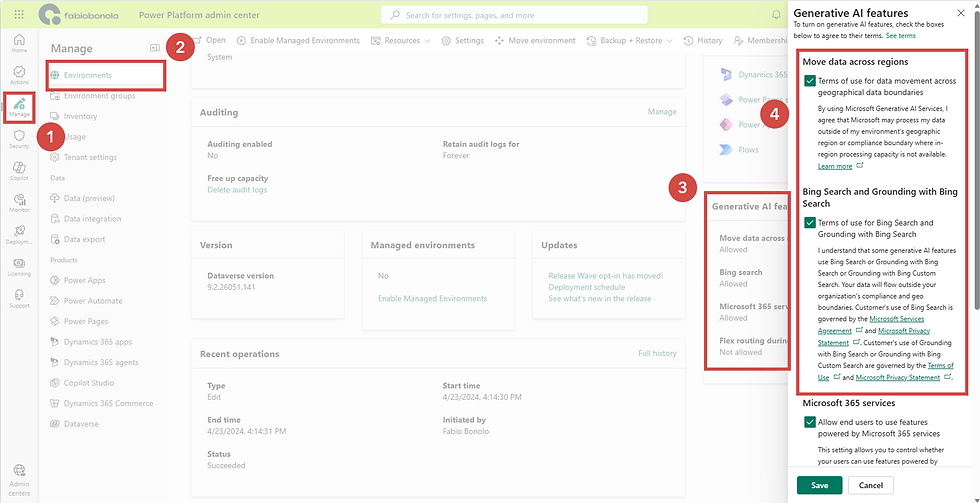980x503 pixels.
Task: Open Data export page
Action: coord(84,239)
